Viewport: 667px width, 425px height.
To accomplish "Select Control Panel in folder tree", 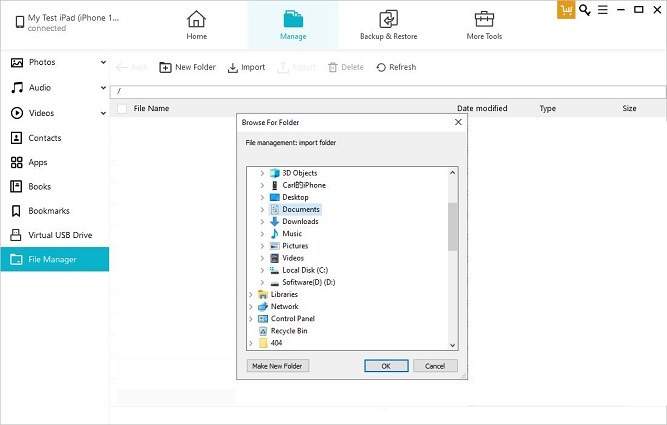I will (293, 319).
